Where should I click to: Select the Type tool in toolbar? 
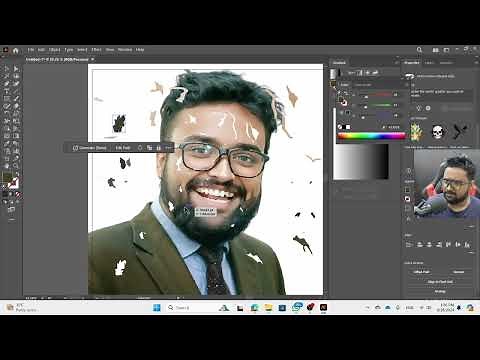click(x=6, y=91)
